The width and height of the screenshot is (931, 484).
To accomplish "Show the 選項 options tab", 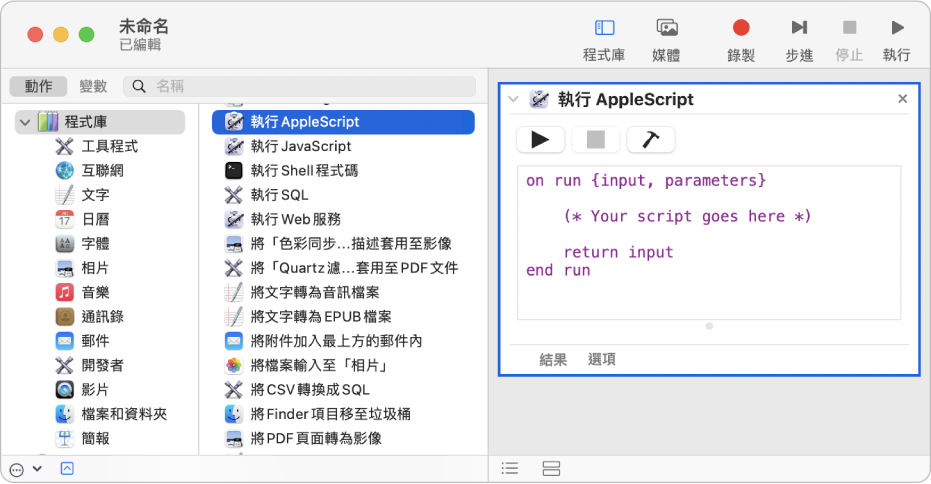I will point(601,359).
